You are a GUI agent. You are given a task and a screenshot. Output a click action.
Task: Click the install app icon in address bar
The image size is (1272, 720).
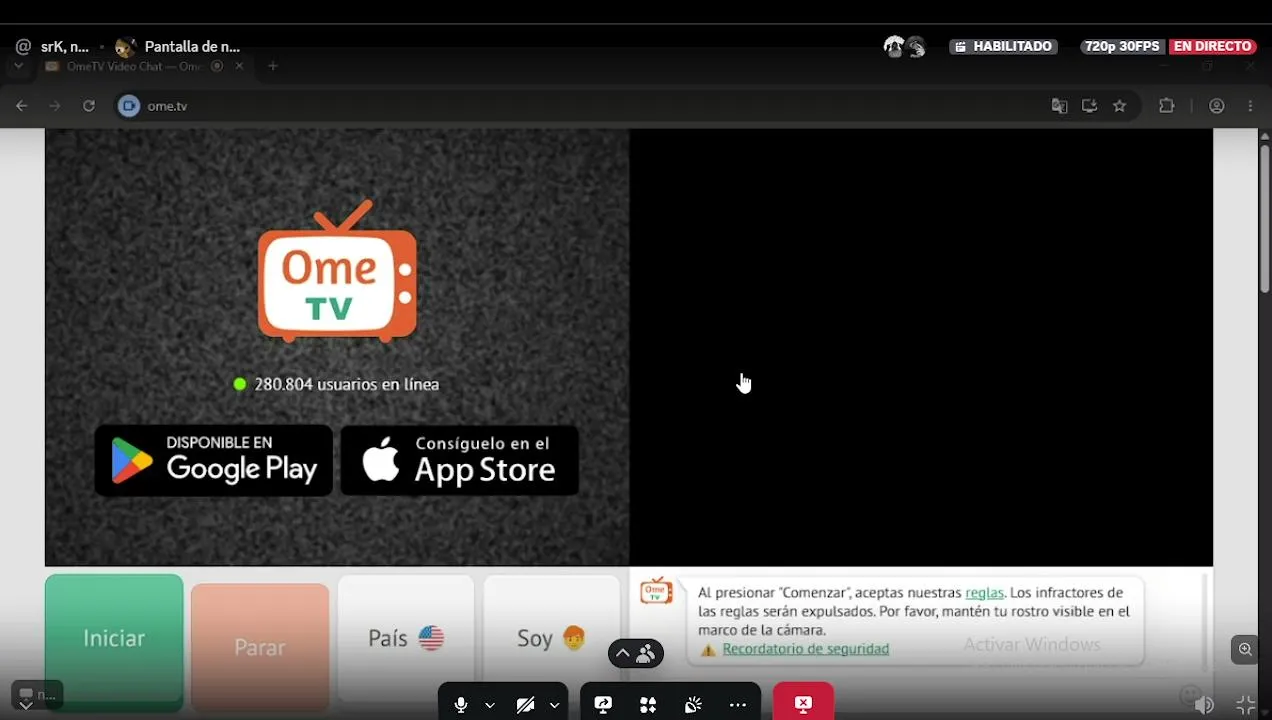(1089, 106)
